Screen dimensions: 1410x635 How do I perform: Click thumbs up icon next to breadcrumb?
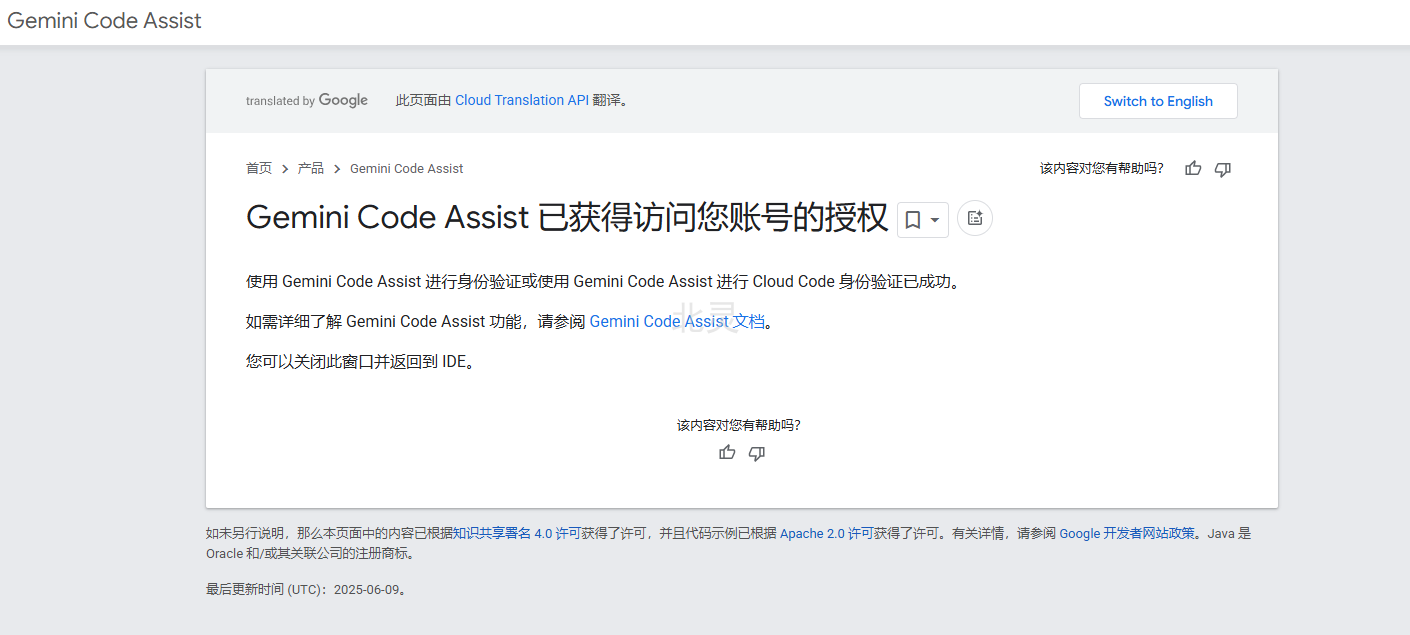click(x=1193, y=169)
